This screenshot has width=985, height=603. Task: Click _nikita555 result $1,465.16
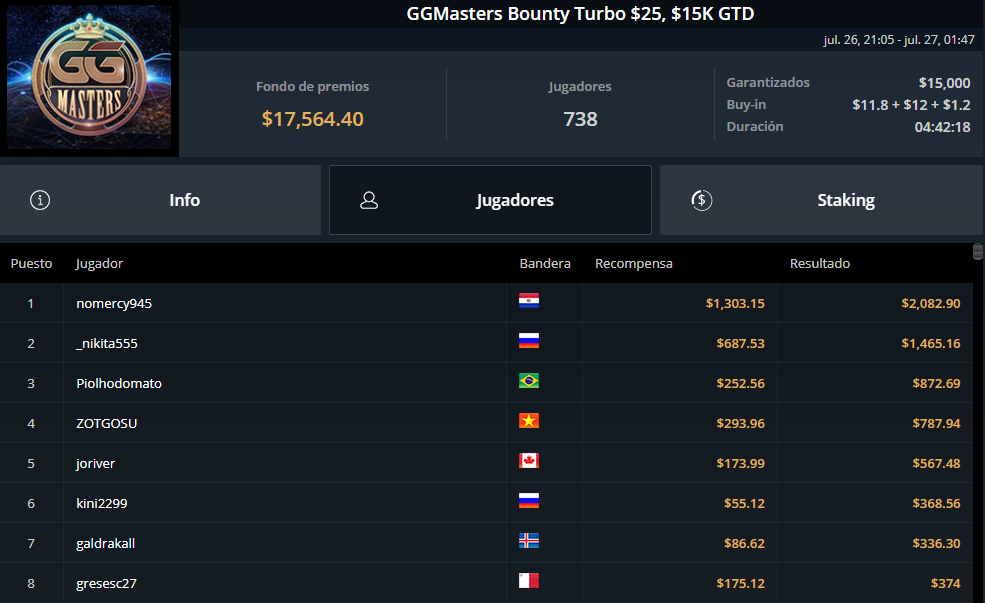click(x=931, y=344)
